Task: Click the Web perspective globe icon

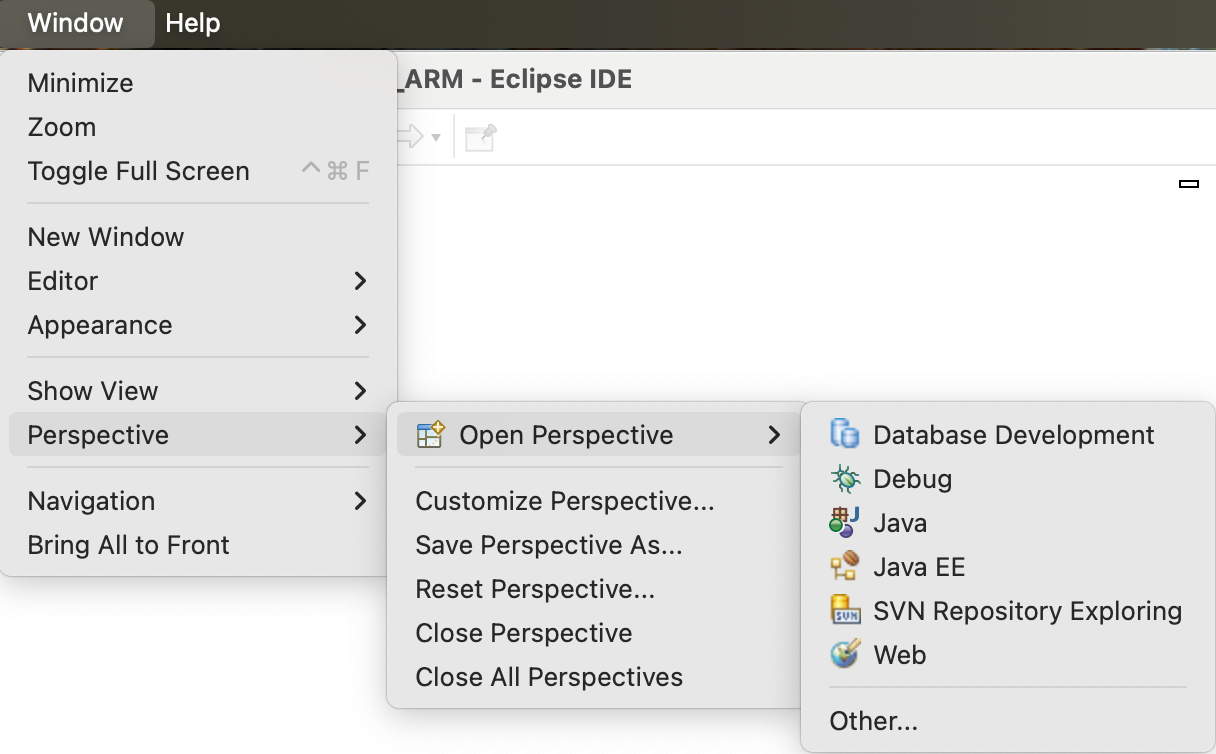Action: pos(845,655)
